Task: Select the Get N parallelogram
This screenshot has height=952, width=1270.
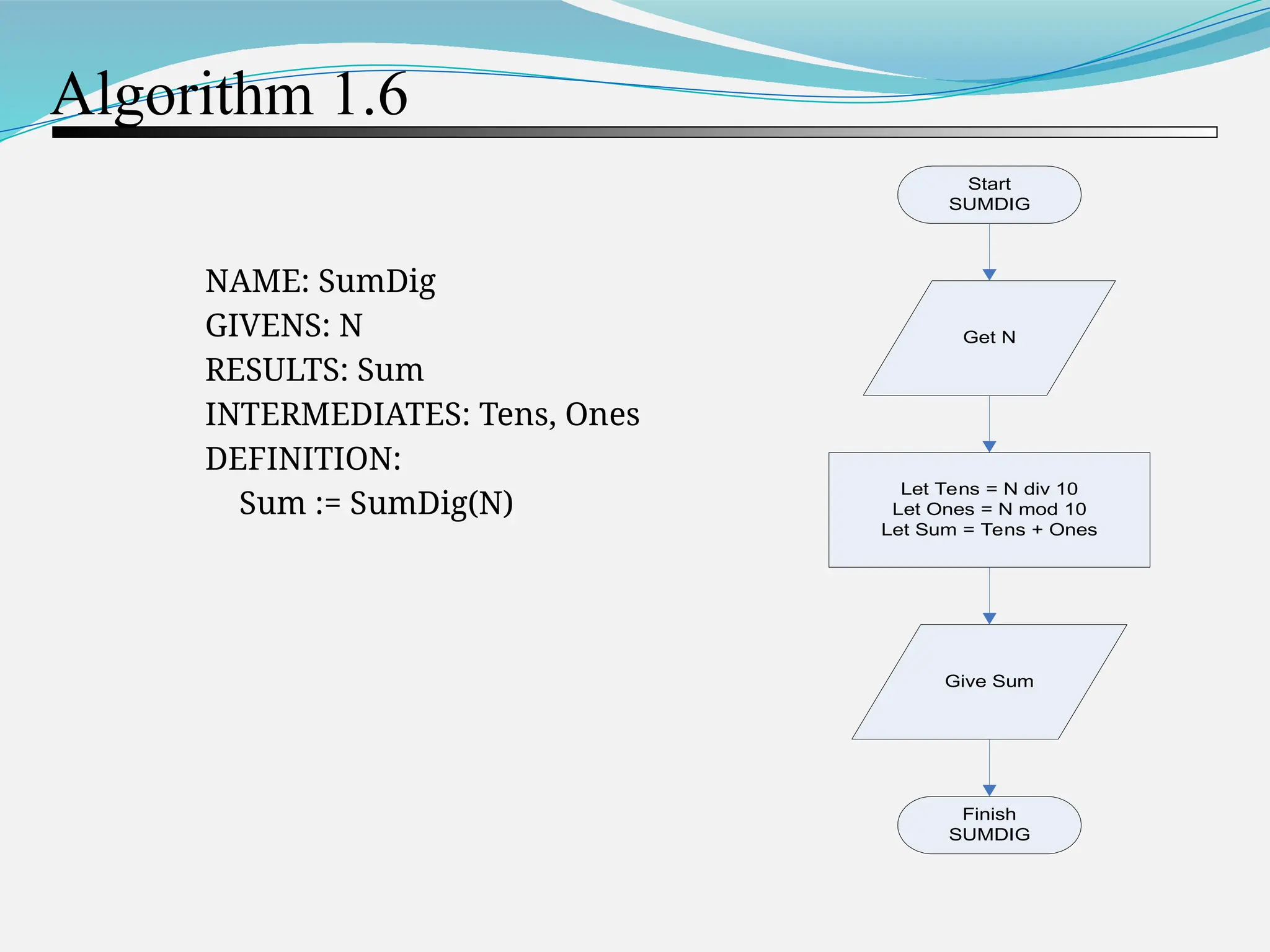Action: click(x=989, y=338)
